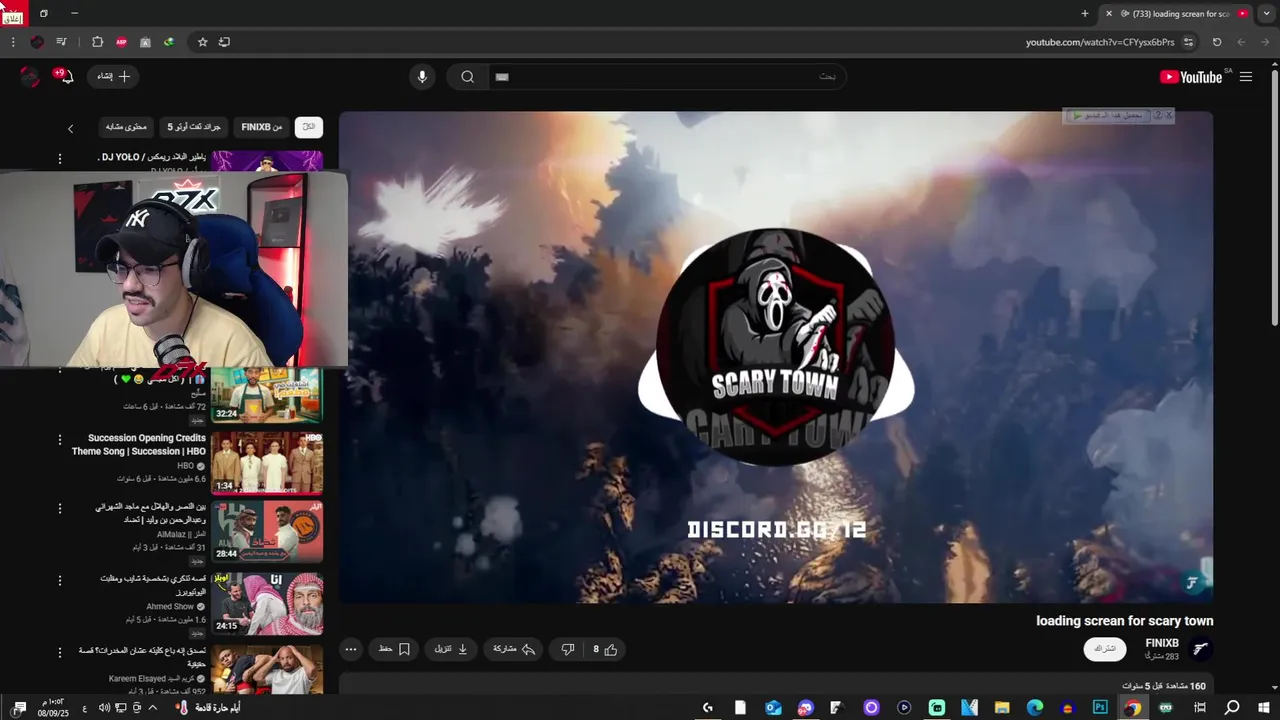Open the DJ YOLO video thumbnail
1280x720 pixels.
coord(267,161)
